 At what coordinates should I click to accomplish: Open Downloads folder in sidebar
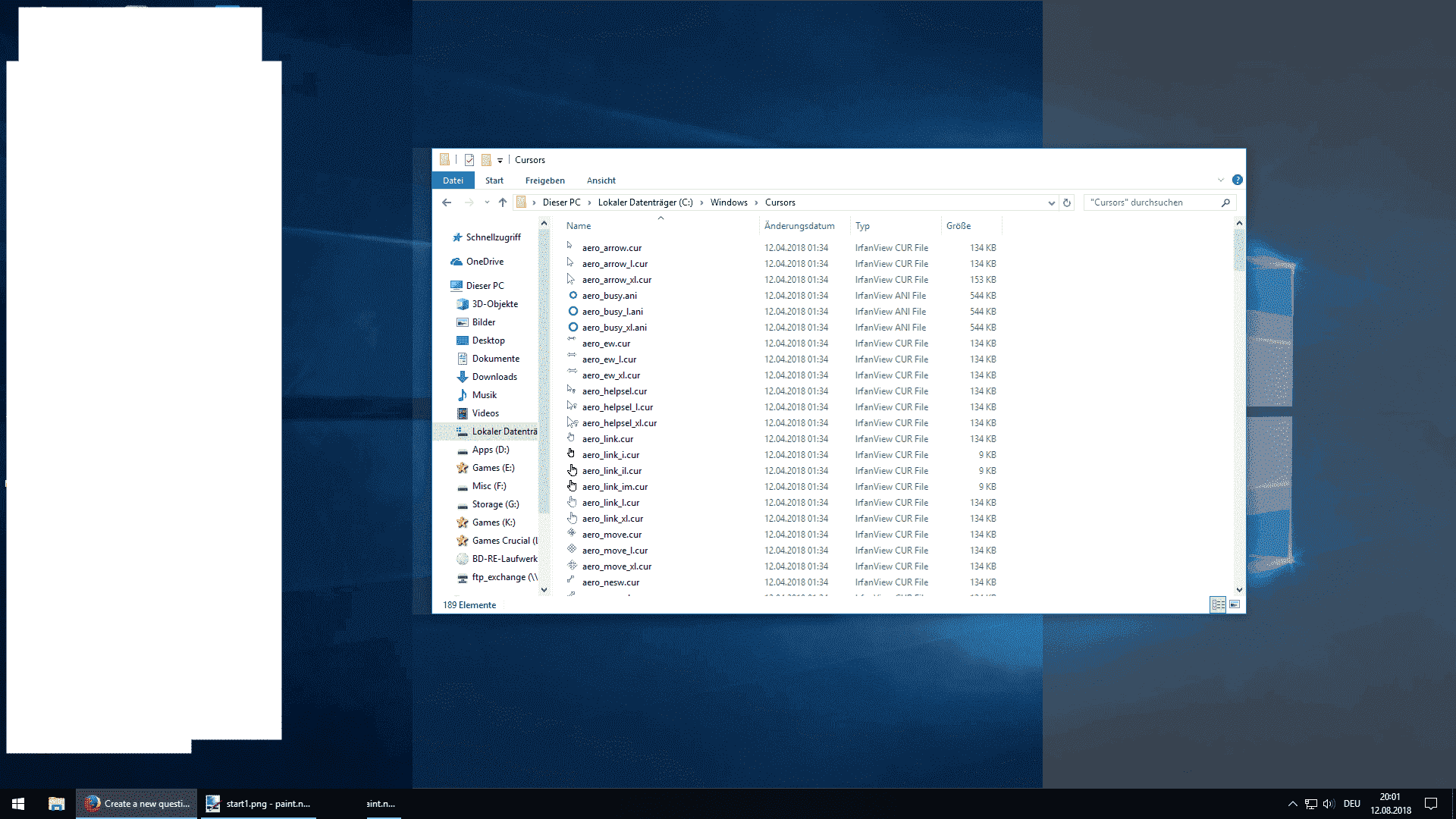(x=494, y=377)
